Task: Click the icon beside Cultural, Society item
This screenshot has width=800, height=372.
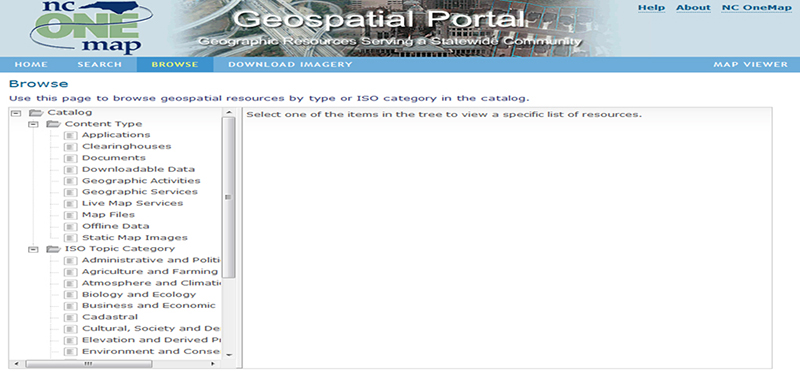Action: click(x=71, y=329)
